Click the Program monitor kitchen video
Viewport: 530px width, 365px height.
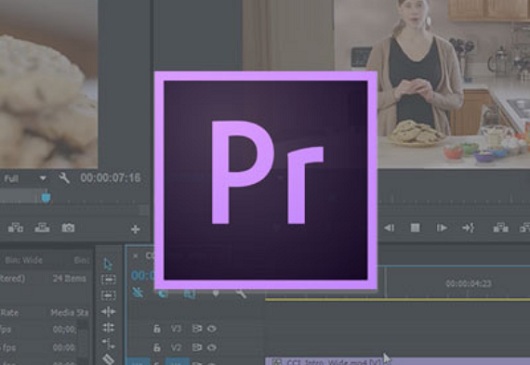453,84
